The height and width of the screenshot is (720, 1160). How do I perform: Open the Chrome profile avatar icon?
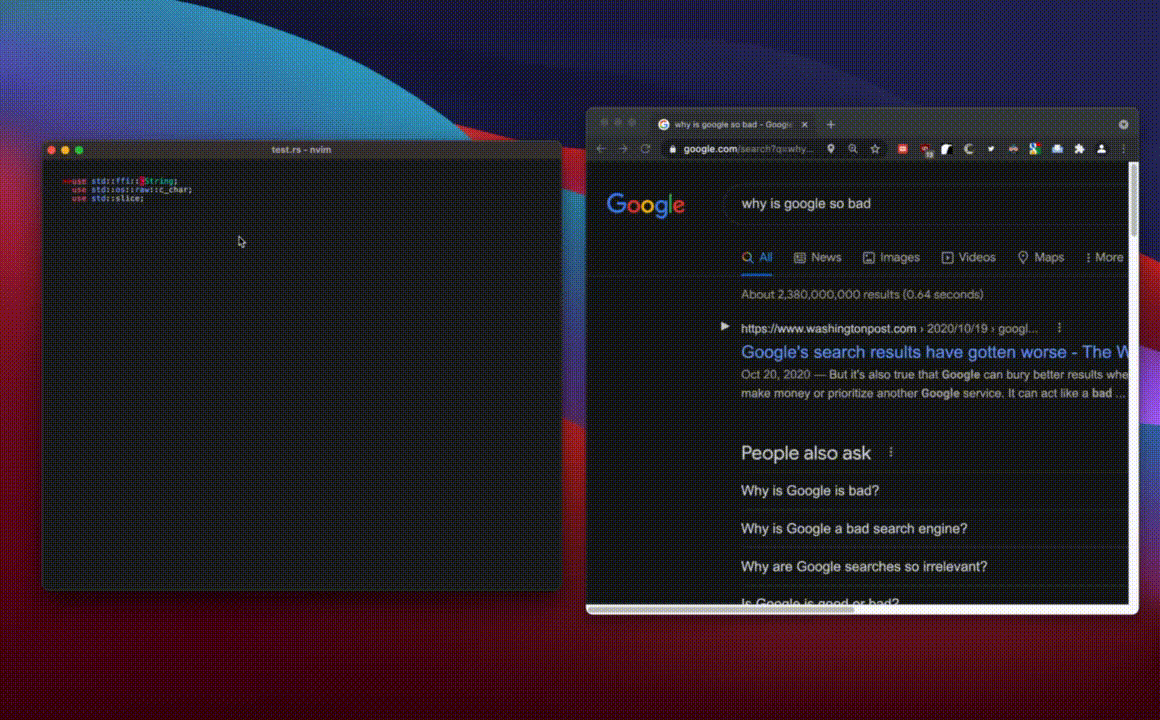pyautogui.click(x=1101, y=149)
